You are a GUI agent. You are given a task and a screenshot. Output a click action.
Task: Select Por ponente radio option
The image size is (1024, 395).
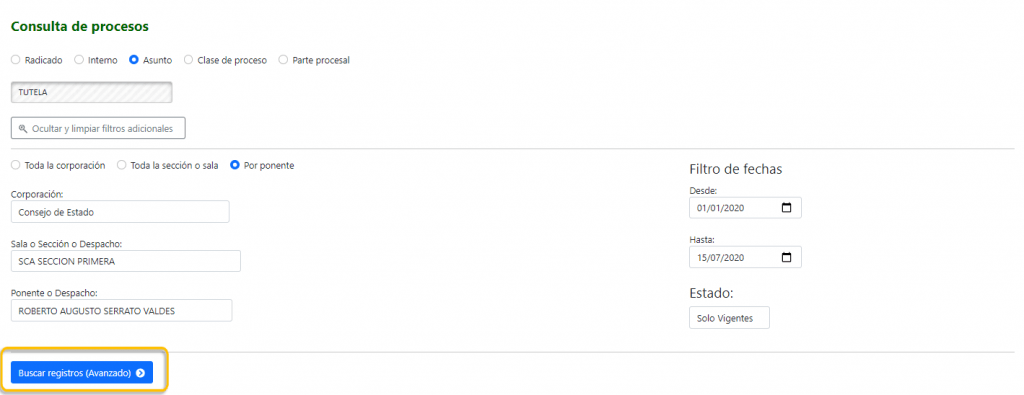(x=235, y=166)
